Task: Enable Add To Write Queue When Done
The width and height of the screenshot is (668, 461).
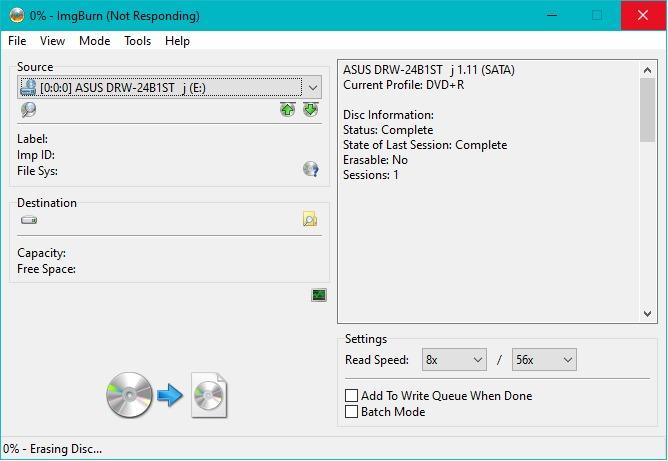Action: click(351, 396)
